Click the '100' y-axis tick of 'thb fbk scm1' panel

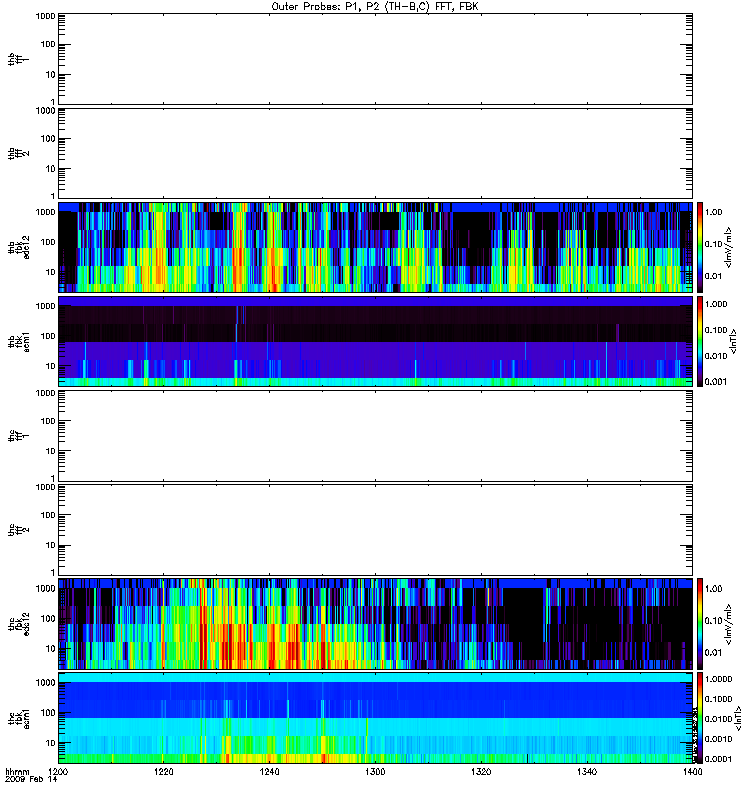tap(47, 336)
